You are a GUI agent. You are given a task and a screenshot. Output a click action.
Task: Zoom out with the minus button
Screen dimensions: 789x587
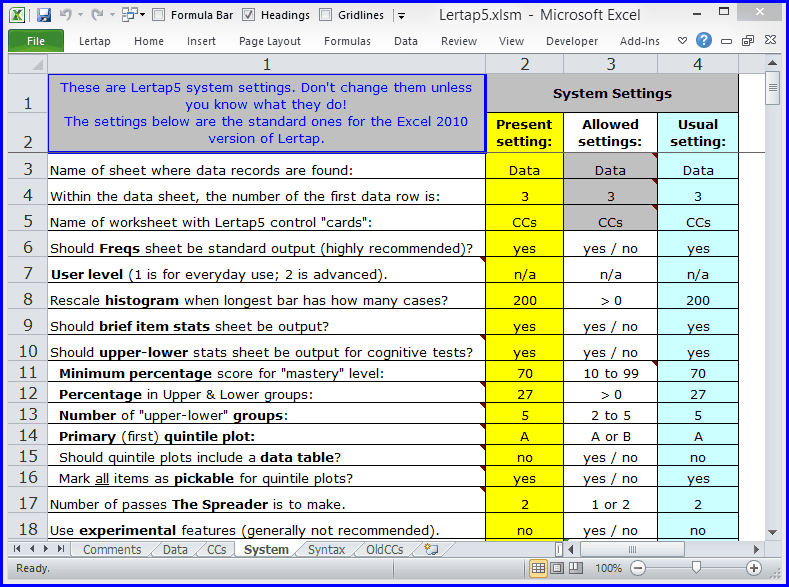(x=638, y=568)
